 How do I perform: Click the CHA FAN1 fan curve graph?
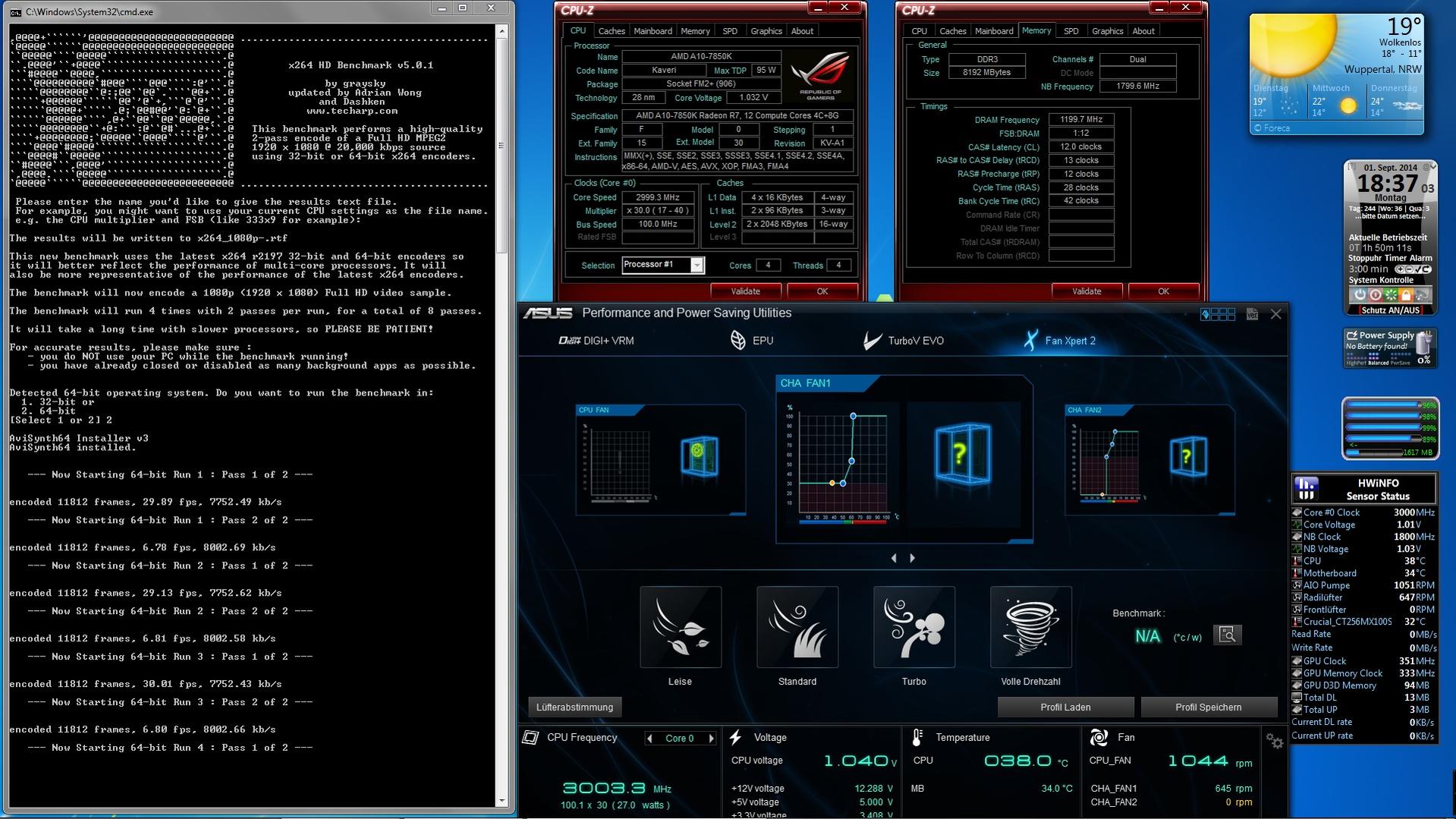pos(842,465)
